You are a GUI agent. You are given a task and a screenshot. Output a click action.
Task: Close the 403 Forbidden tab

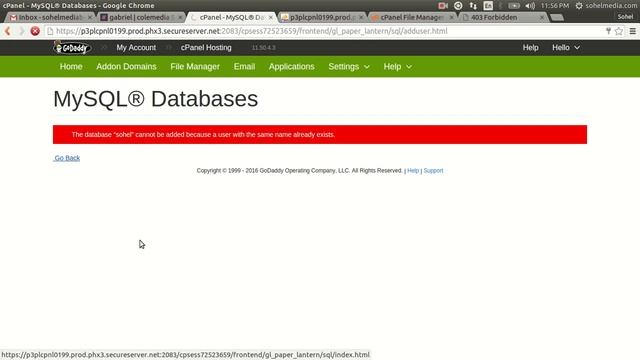[542, 17]
